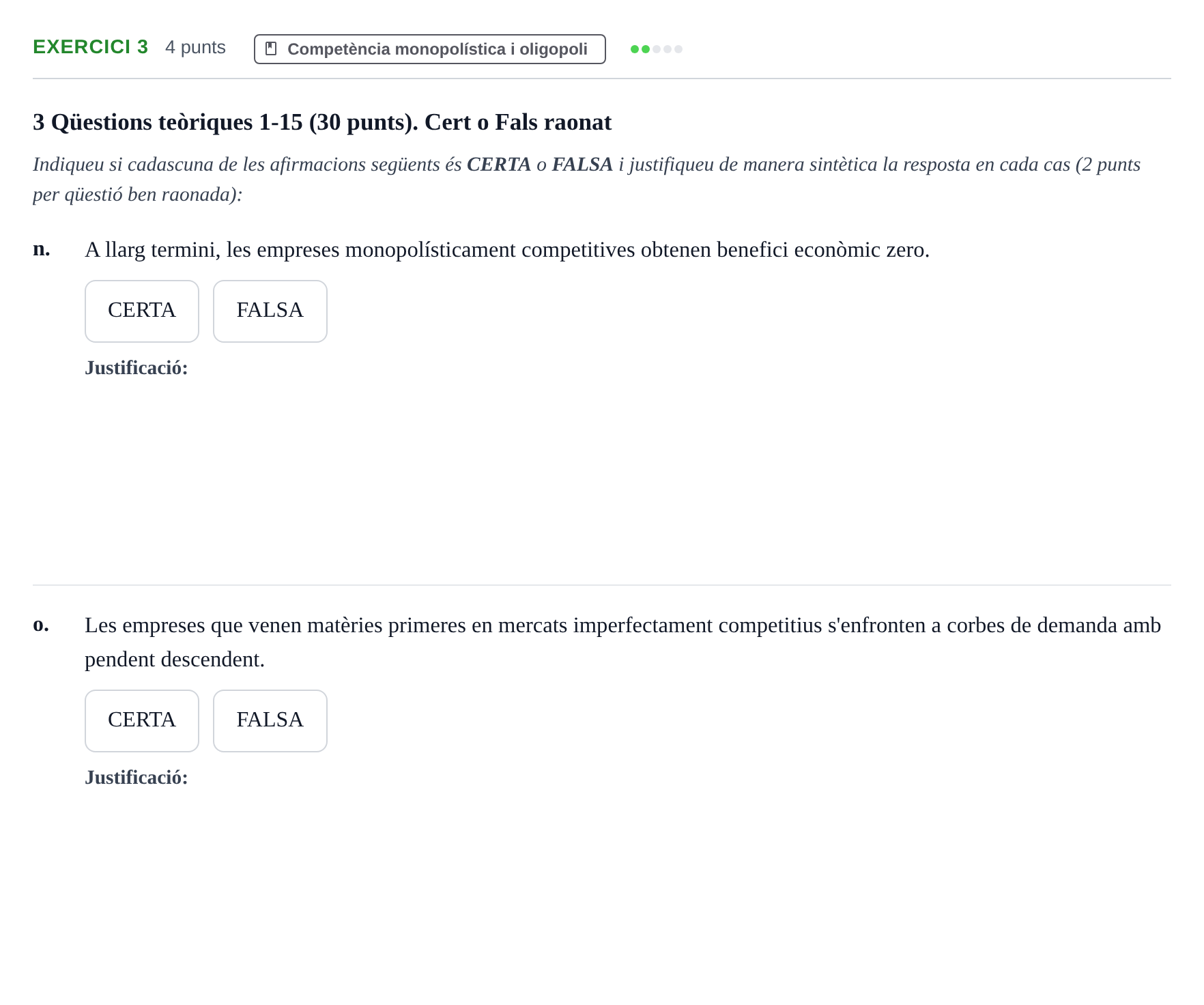Click the difficulty dots indicator
Image resolution: width=1204 pixels, height=1005 pixels.
pos(657,49)
